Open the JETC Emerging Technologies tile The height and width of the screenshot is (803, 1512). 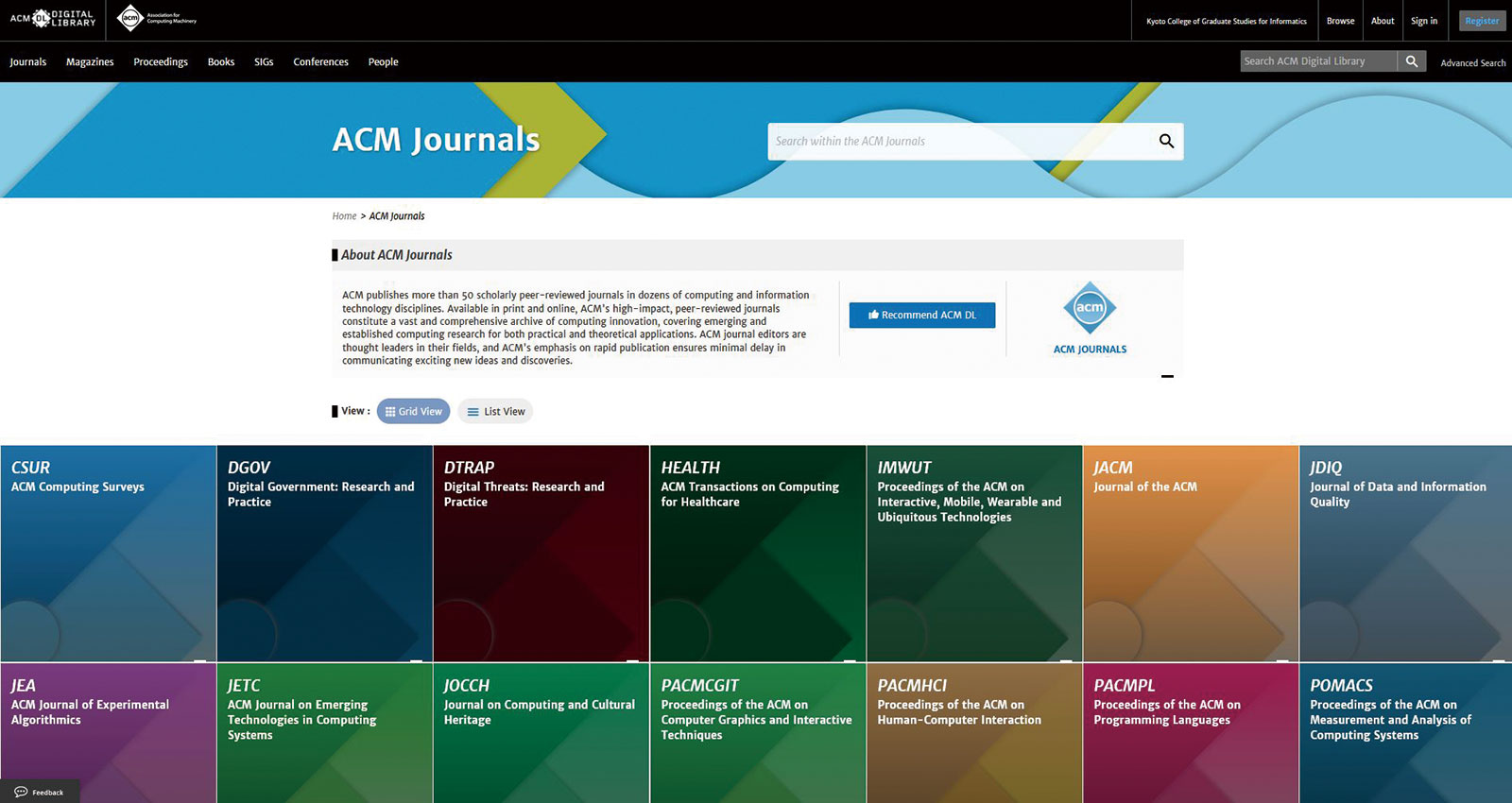click(325, 733)
